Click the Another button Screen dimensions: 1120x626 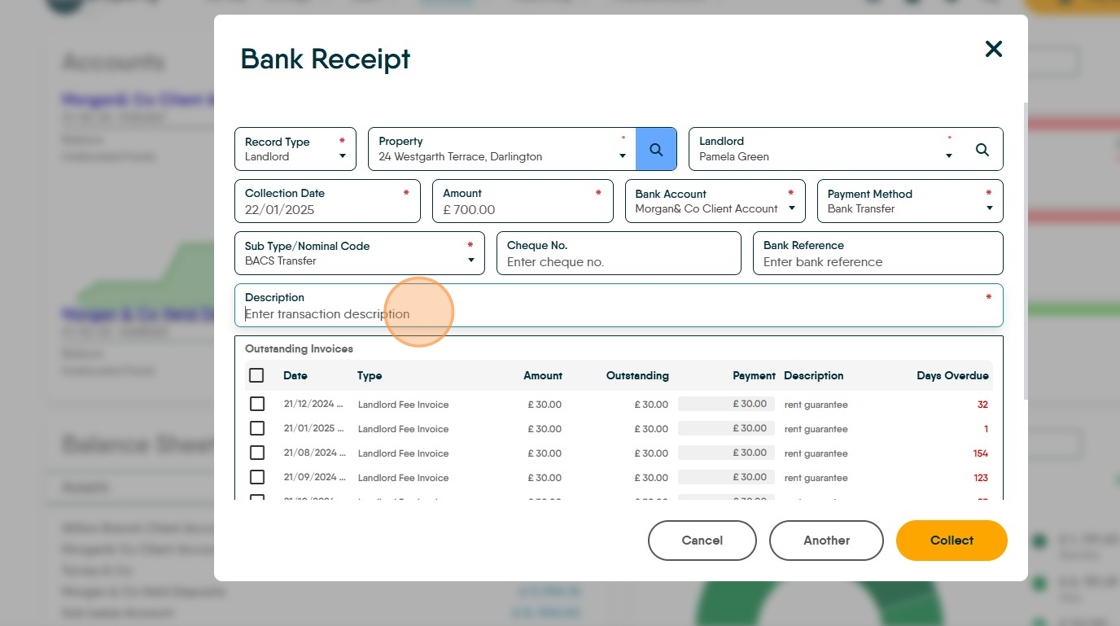[826, 540]
